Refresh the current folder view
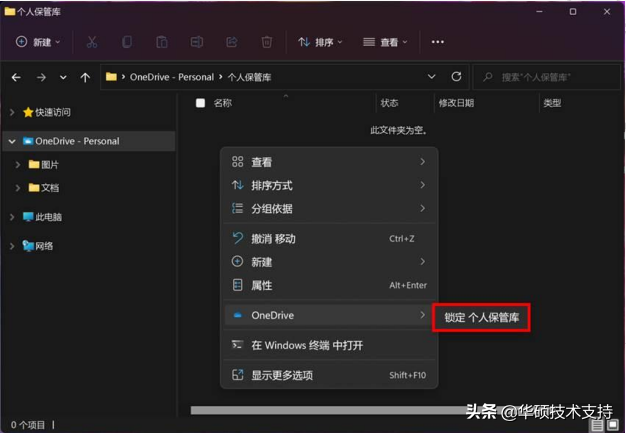 pyautogui.click(x=456, y=77)
